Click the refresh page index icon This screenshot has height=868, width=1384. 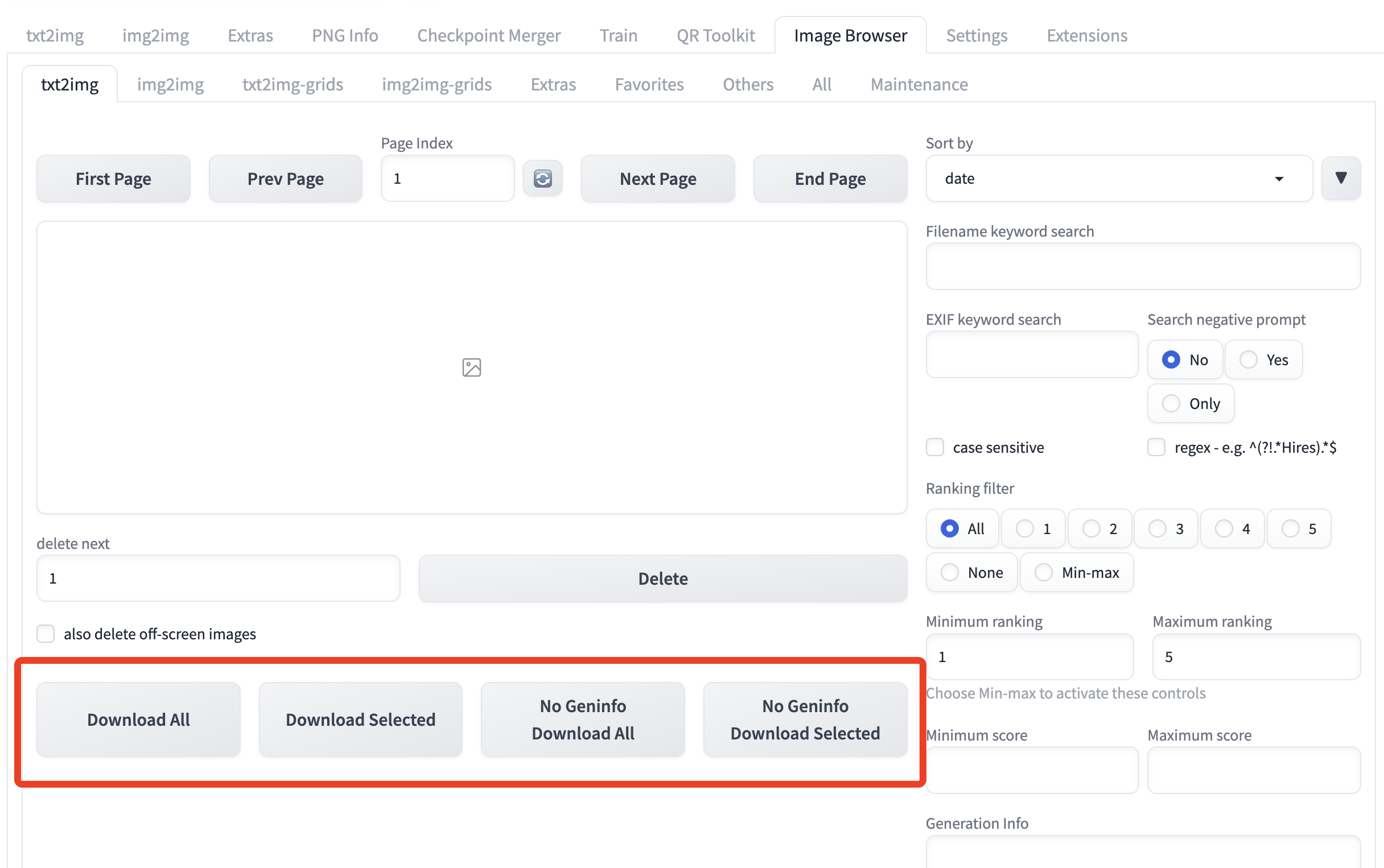pyautogui.click(x=542, y=179)
